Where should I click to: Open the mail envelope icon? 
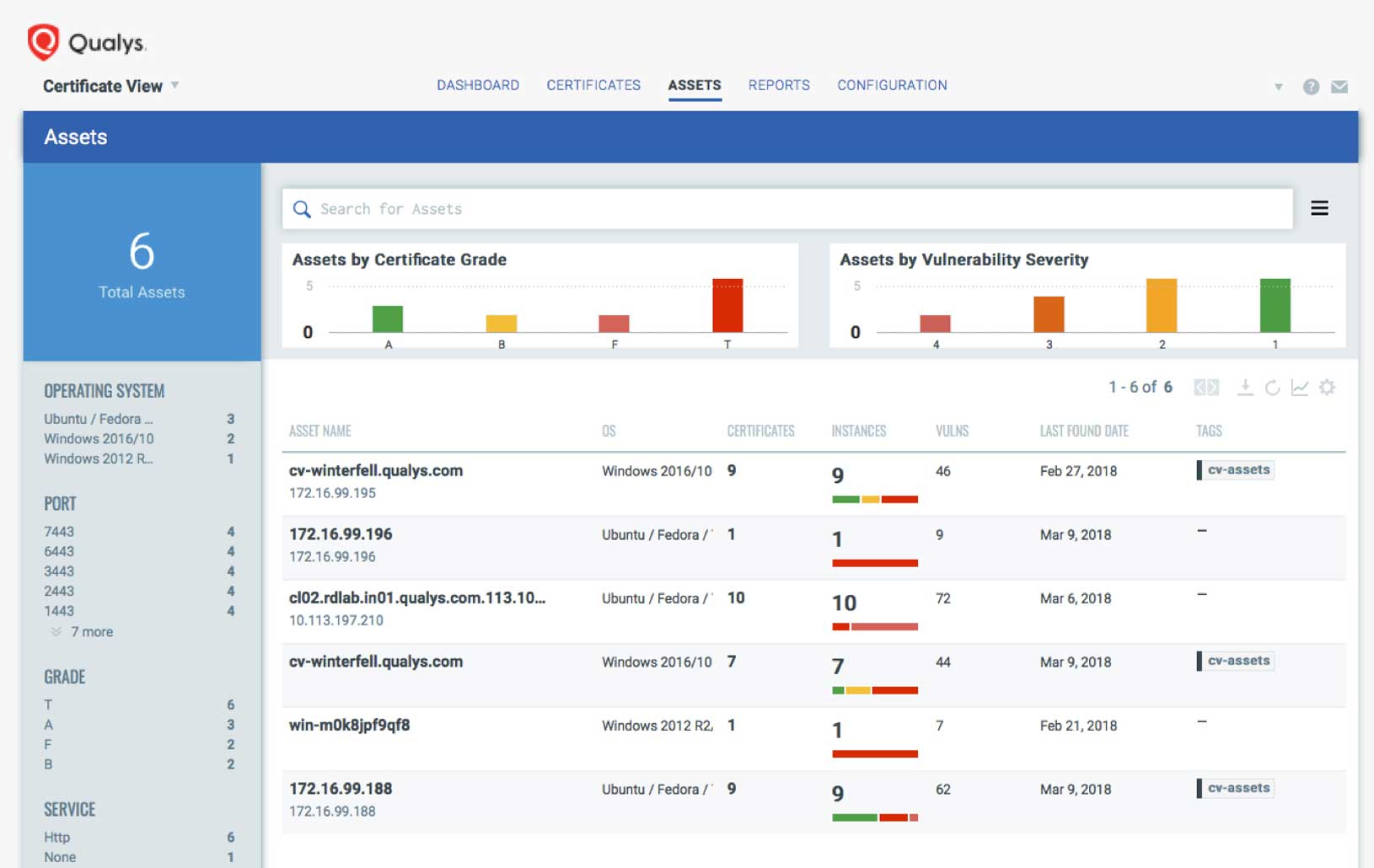click(1339, 87)
